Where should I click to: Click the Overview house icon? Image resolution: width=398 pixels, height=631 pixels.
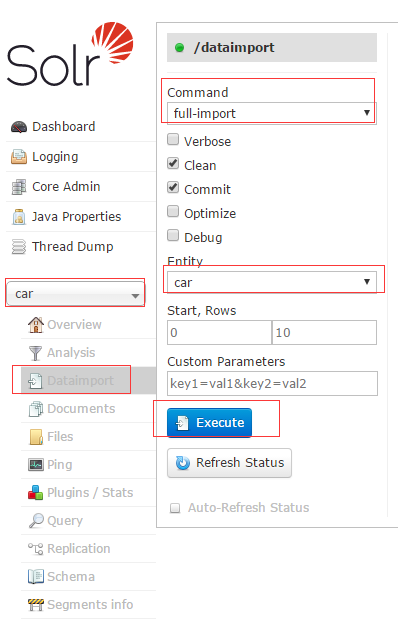pos(36,325)
